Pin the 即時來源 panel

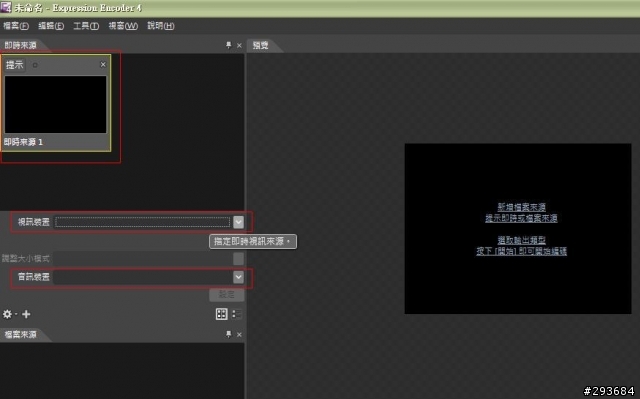click(x=229, y=45)
